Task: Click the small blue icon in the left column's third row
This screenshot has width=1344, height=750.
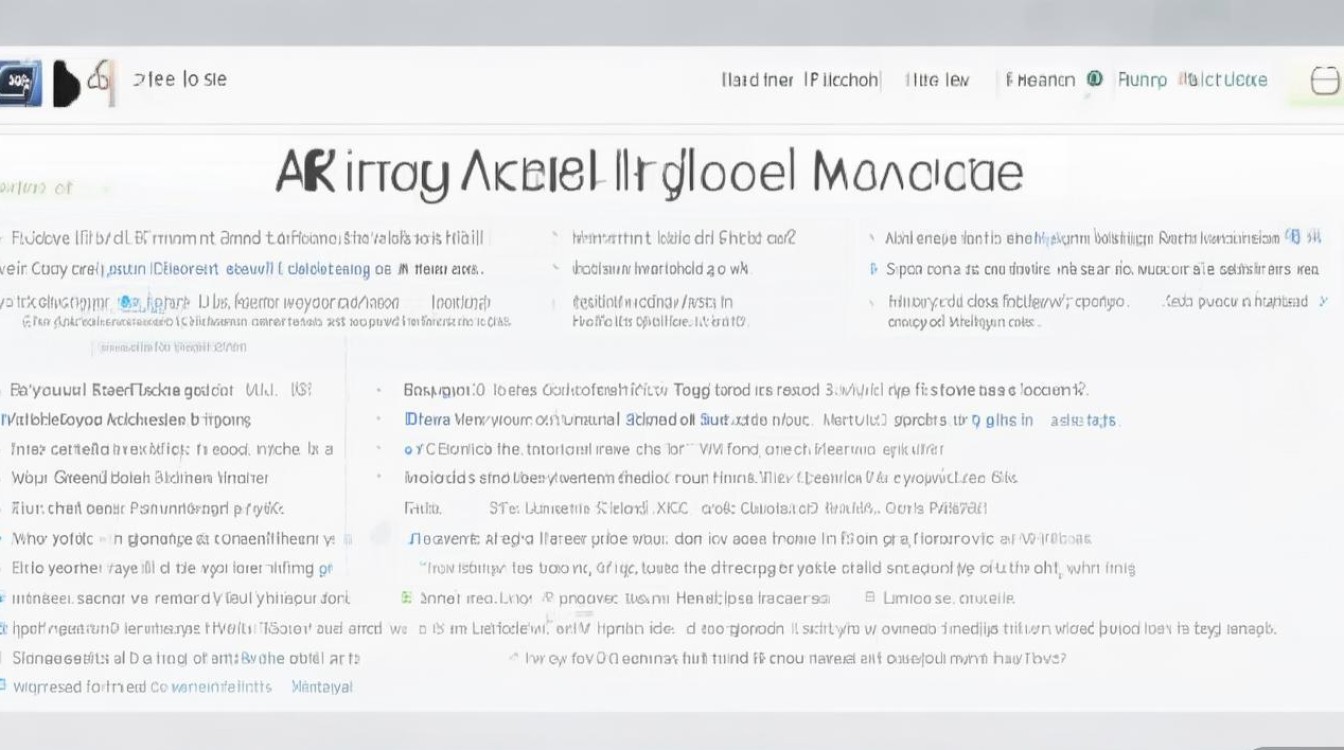Action: click(x=127, y=301)
